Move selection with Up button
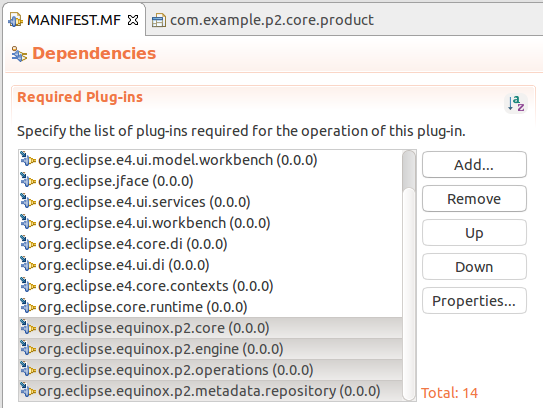The height and width of the screenshot is (408, 543). 474,233
